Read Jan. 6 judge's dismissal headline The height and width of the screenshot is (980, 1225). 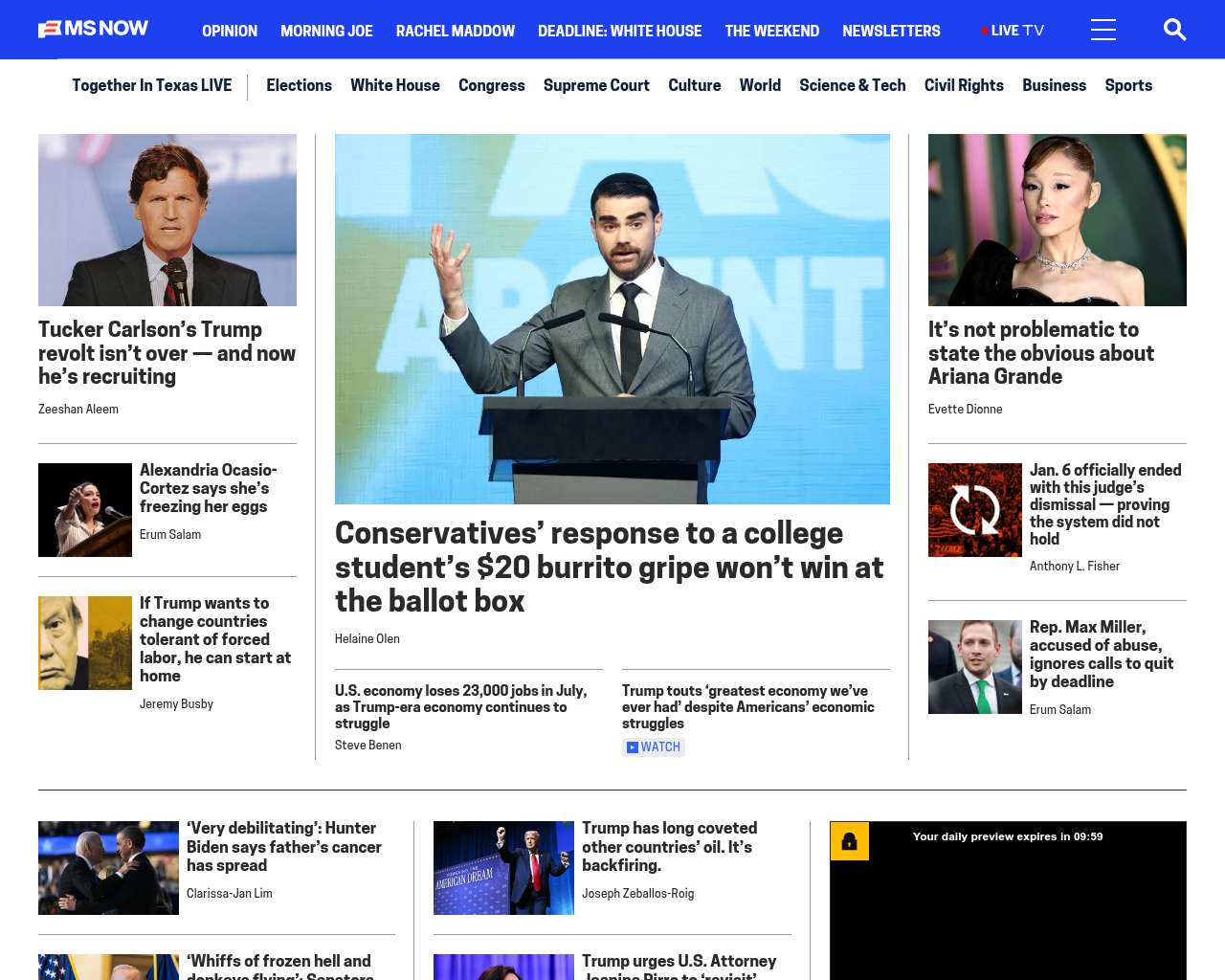point(1105,504)
